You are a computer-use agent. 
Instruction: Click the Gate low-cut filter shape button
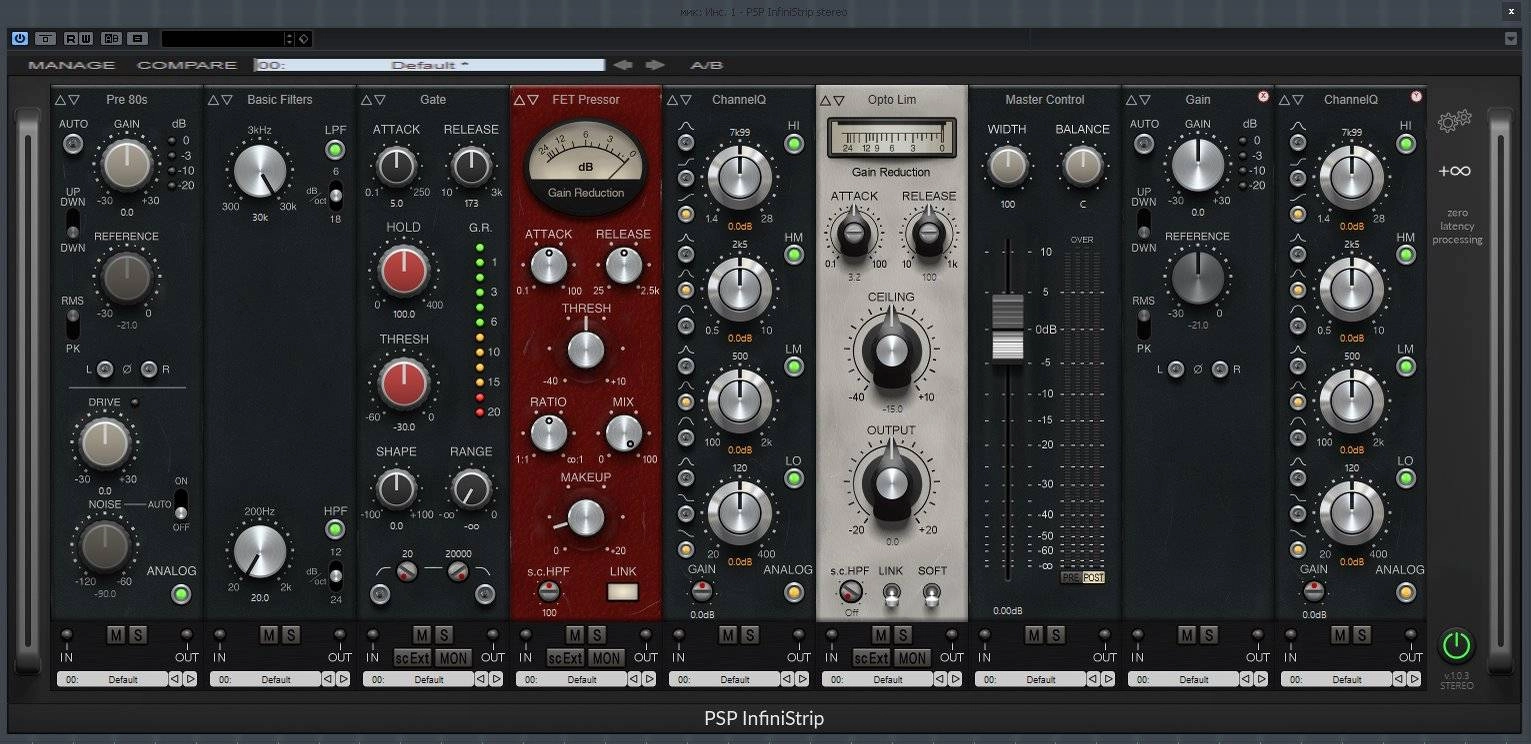(380, 595)
